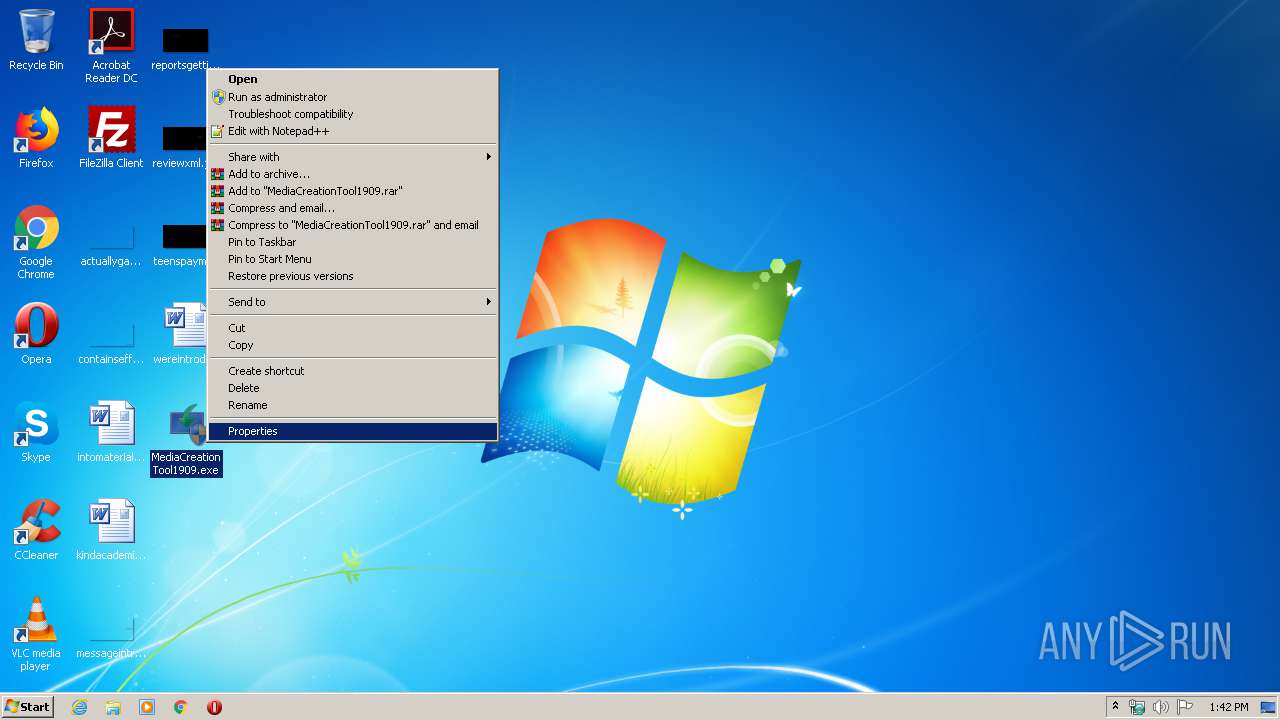Click the volume icon in system tray
Image resolution: width=1280 pixels, height=720 pixels.
(x=1161, y=707)
